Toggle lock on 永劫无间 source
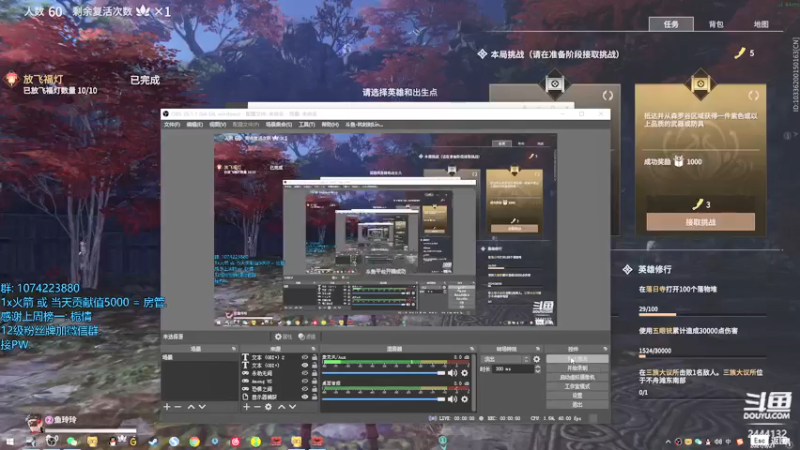 314,373
